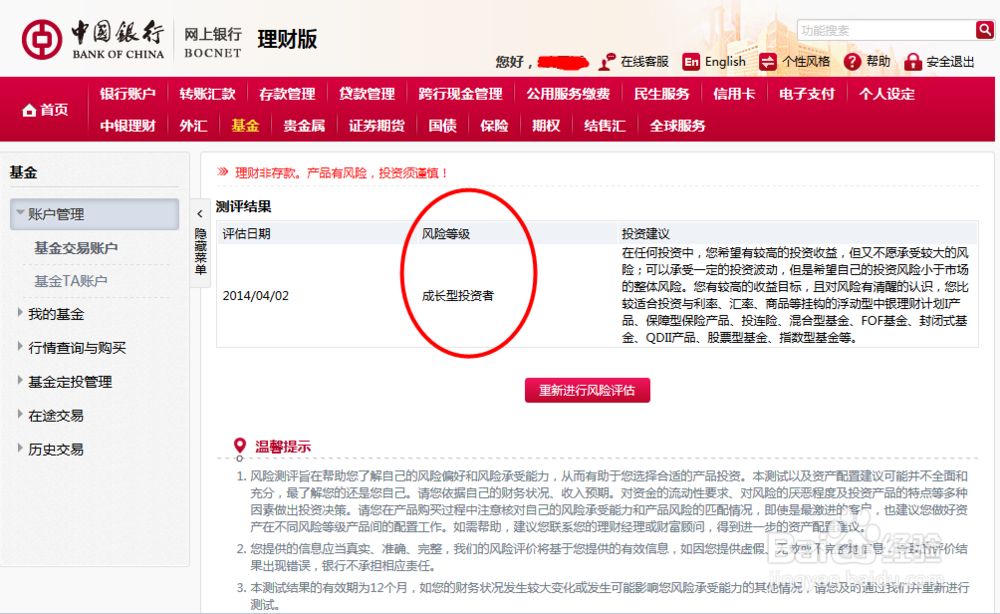Select the highlighted 基金 menu tab
Viewport: 1000px width, 614px height.
pos(245,126)
